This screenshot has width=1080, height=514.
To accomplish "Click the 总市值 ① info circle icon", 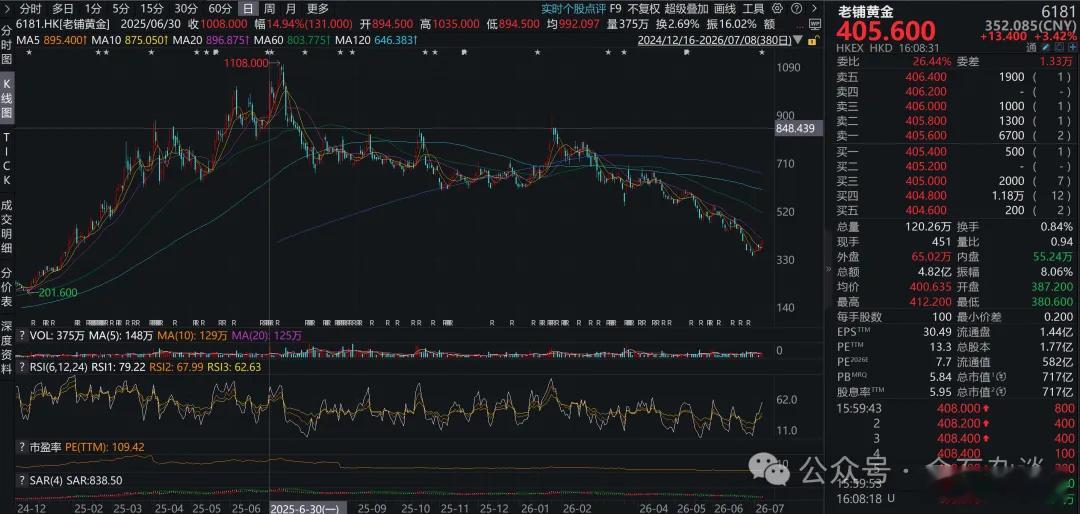I will tap(1000, 377).
